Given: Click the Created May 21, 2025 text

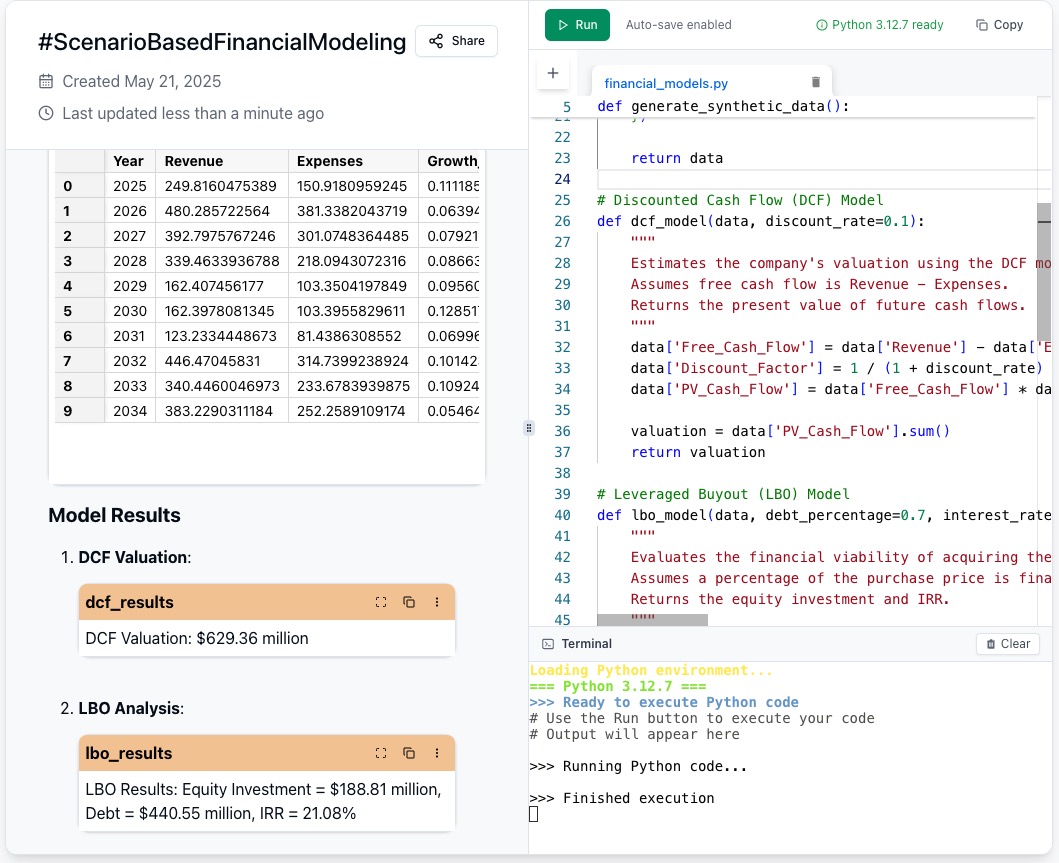Looking at the screenshot, I should click(x=142, y=82).
